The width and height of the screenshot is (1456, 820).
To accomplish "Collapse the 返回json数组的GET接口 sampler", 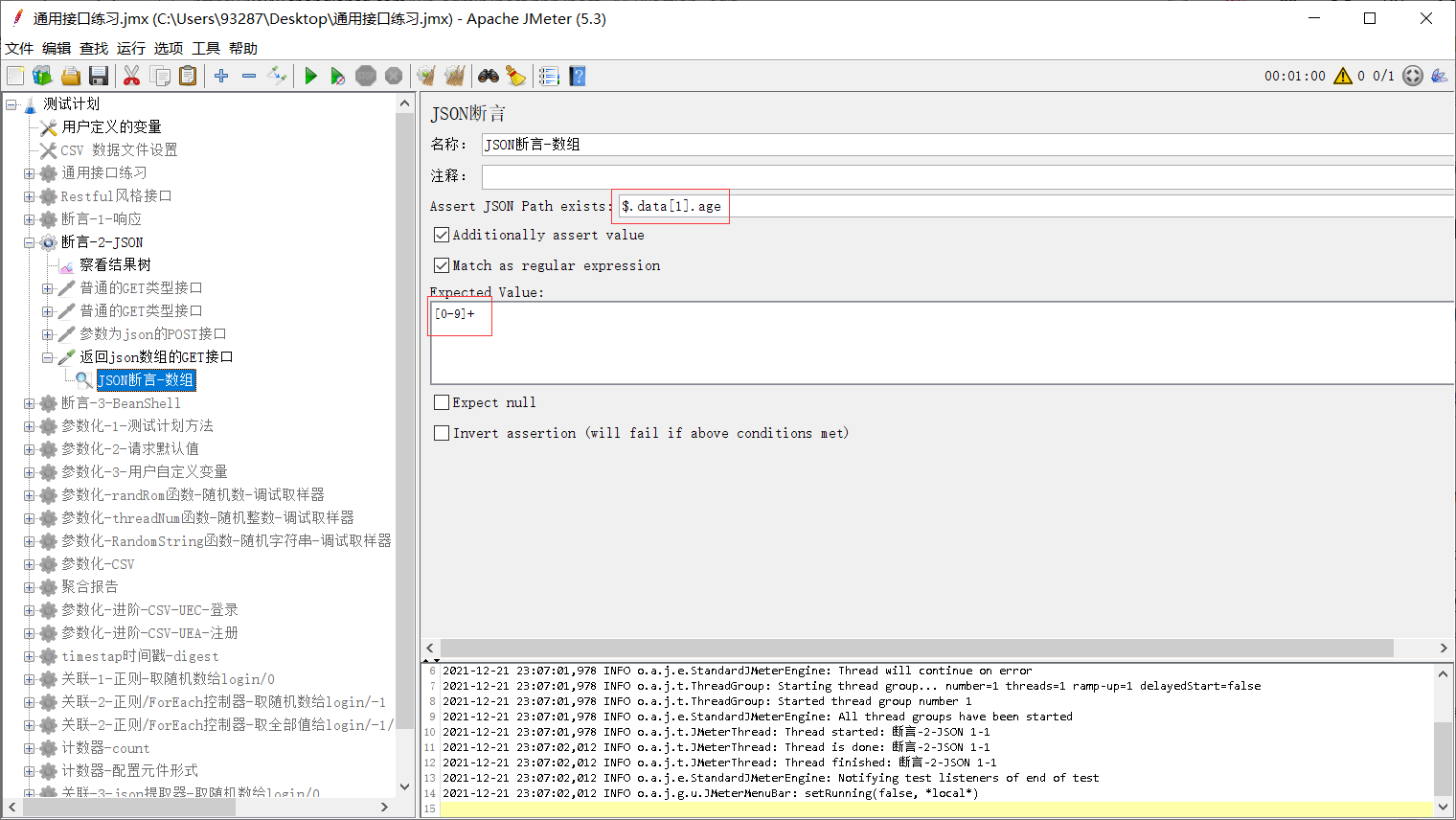I will tap(48, 357).
